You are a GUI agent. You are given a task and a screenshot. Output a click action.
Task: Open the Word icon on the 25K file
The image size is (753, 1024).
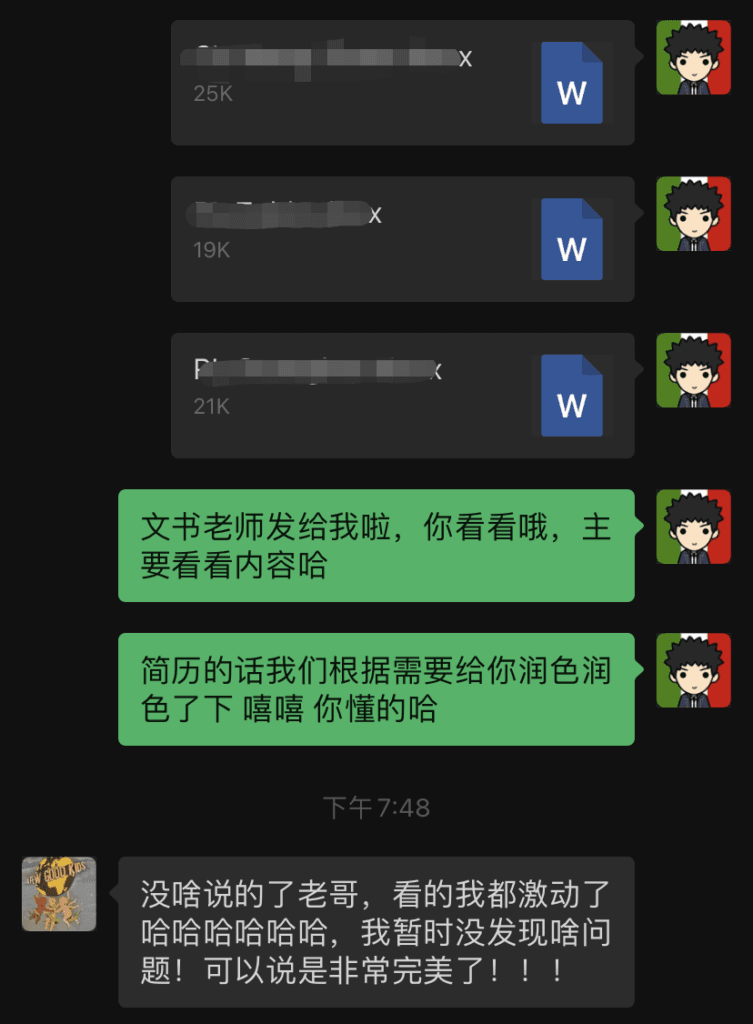tap(571, 83)
